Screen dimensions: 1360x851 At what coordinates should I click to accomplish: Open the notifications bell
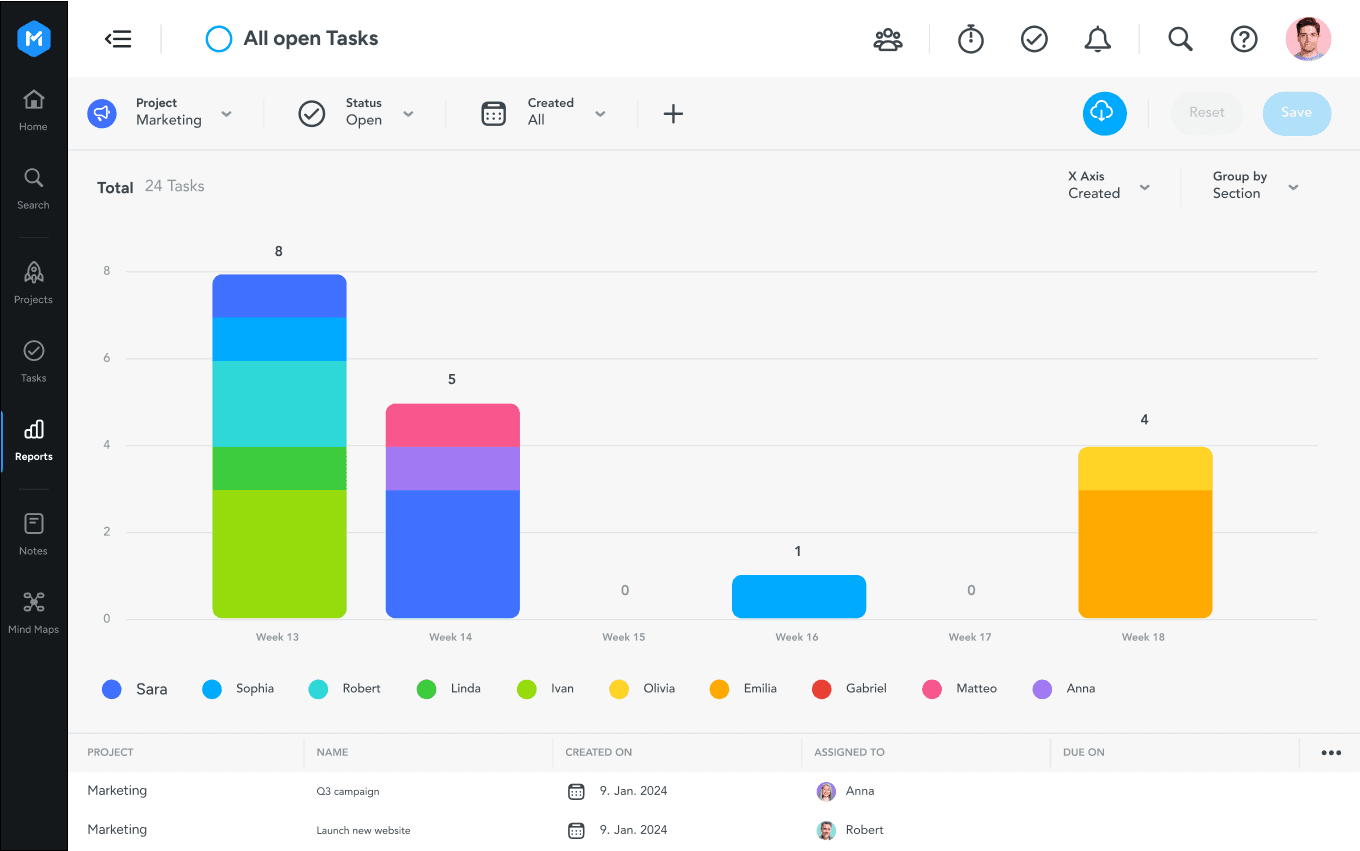pos(1097,39)
